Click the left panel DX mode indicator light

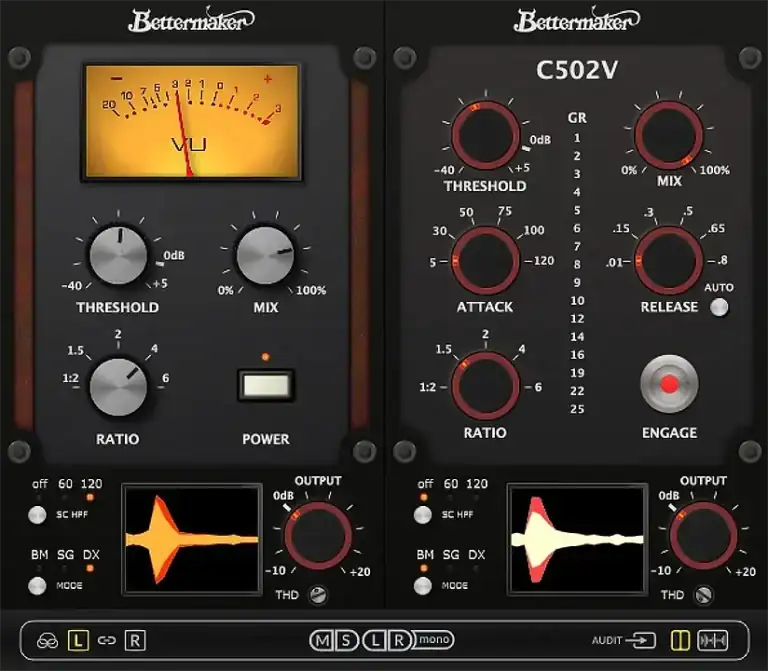[90, 569]
